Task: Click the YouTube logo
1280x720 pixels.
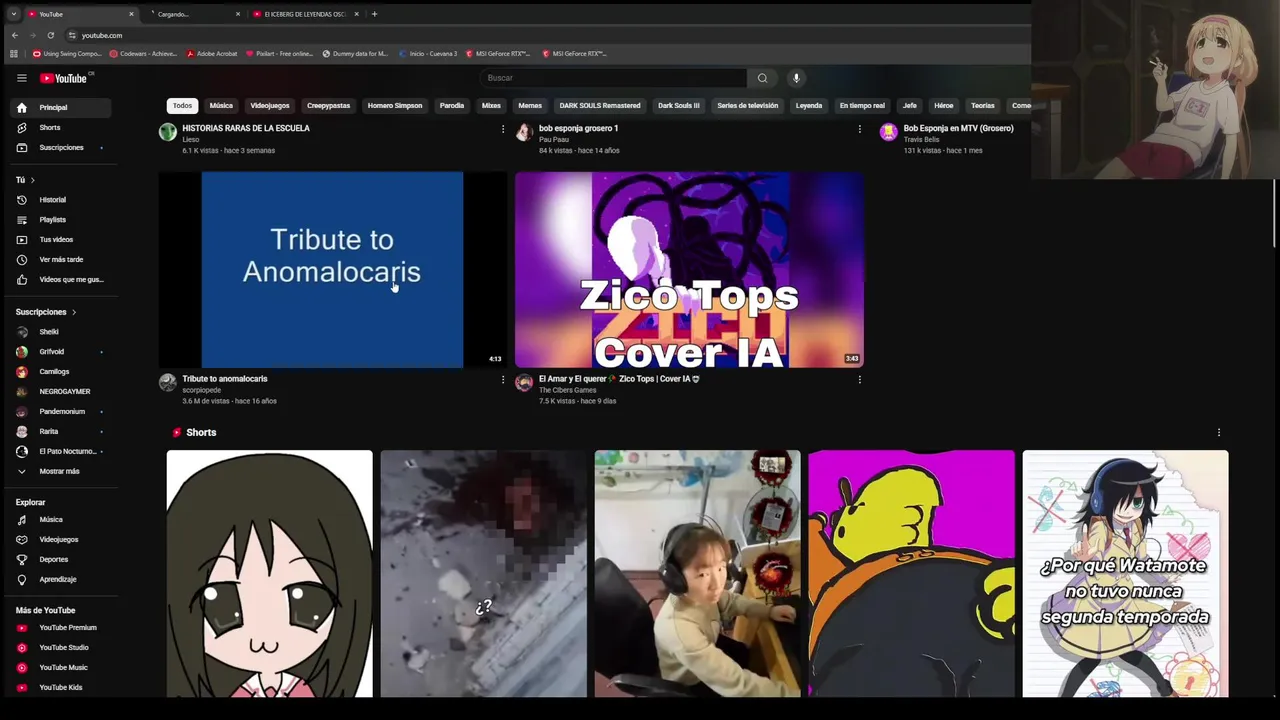Action: [x=64, y=78]
